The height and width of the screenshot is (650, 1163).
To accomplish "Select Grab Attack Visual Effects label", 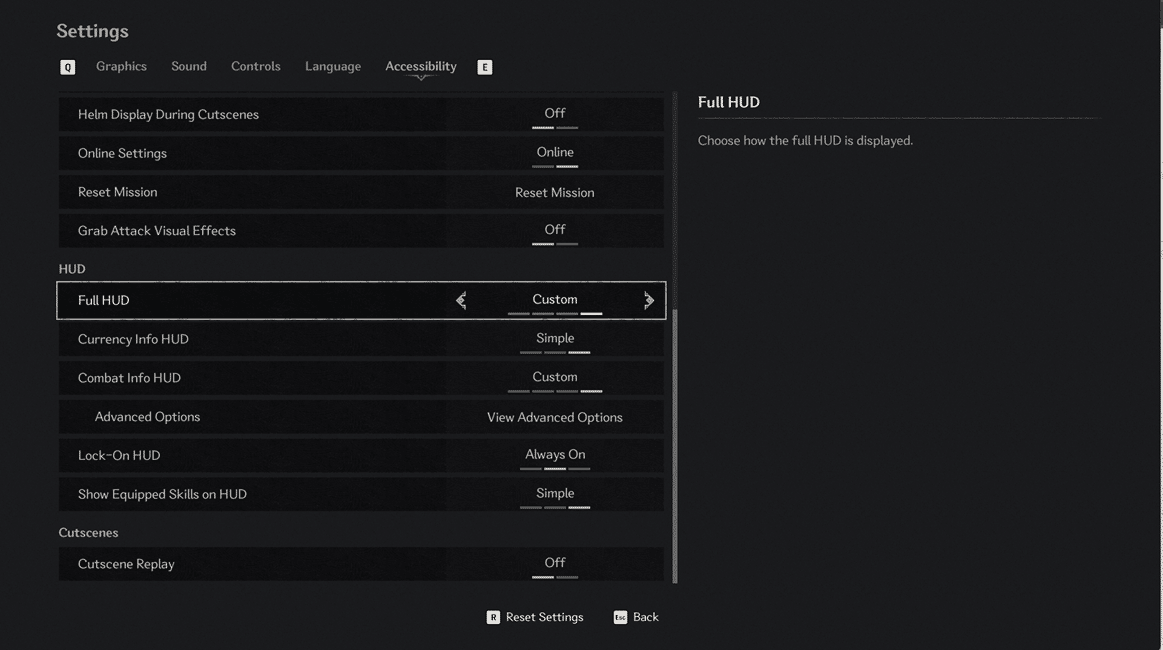I will [157, 231].
